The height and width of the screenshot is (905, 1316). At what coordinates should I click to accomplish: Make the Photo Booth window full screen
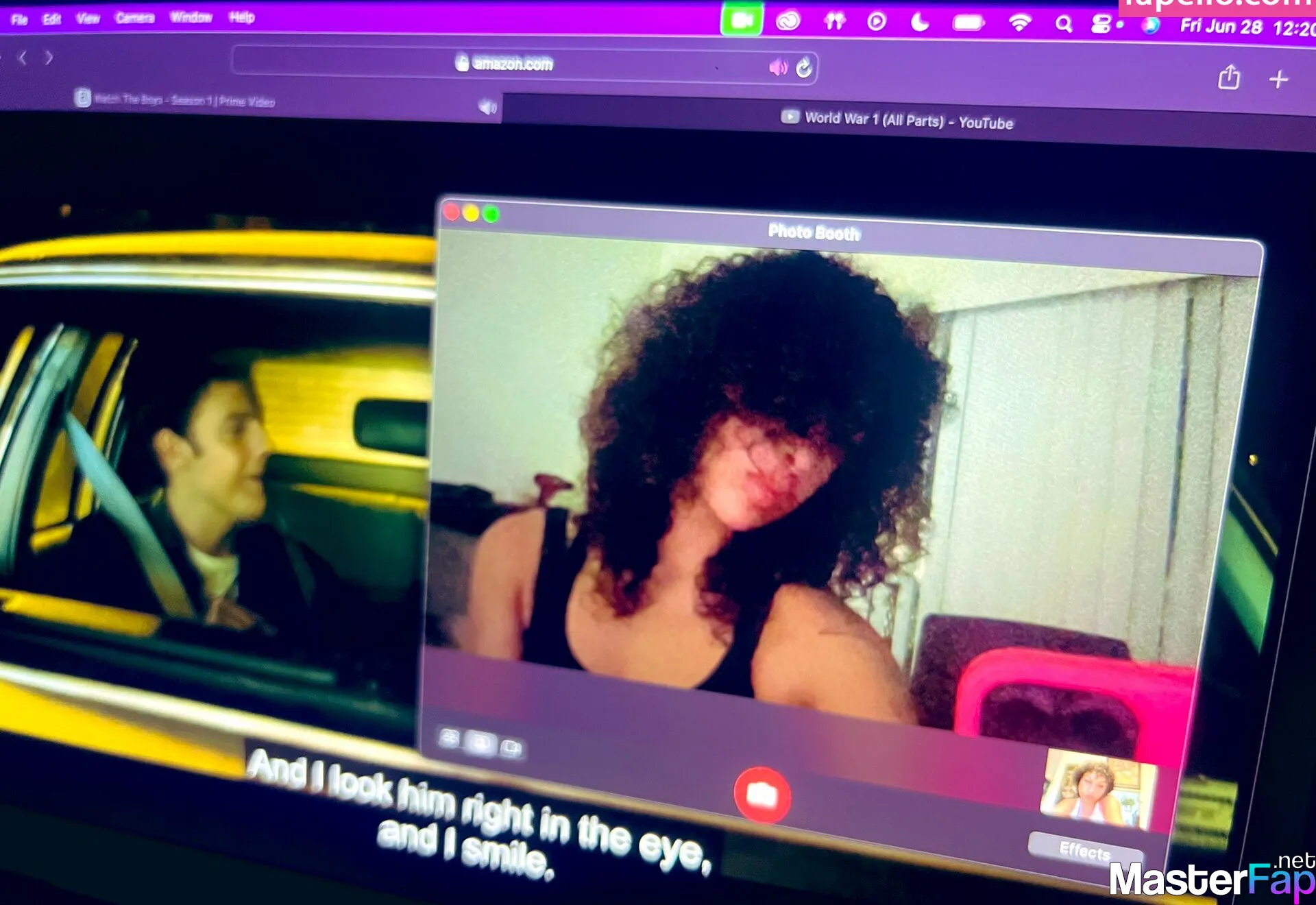click(491, 215)
